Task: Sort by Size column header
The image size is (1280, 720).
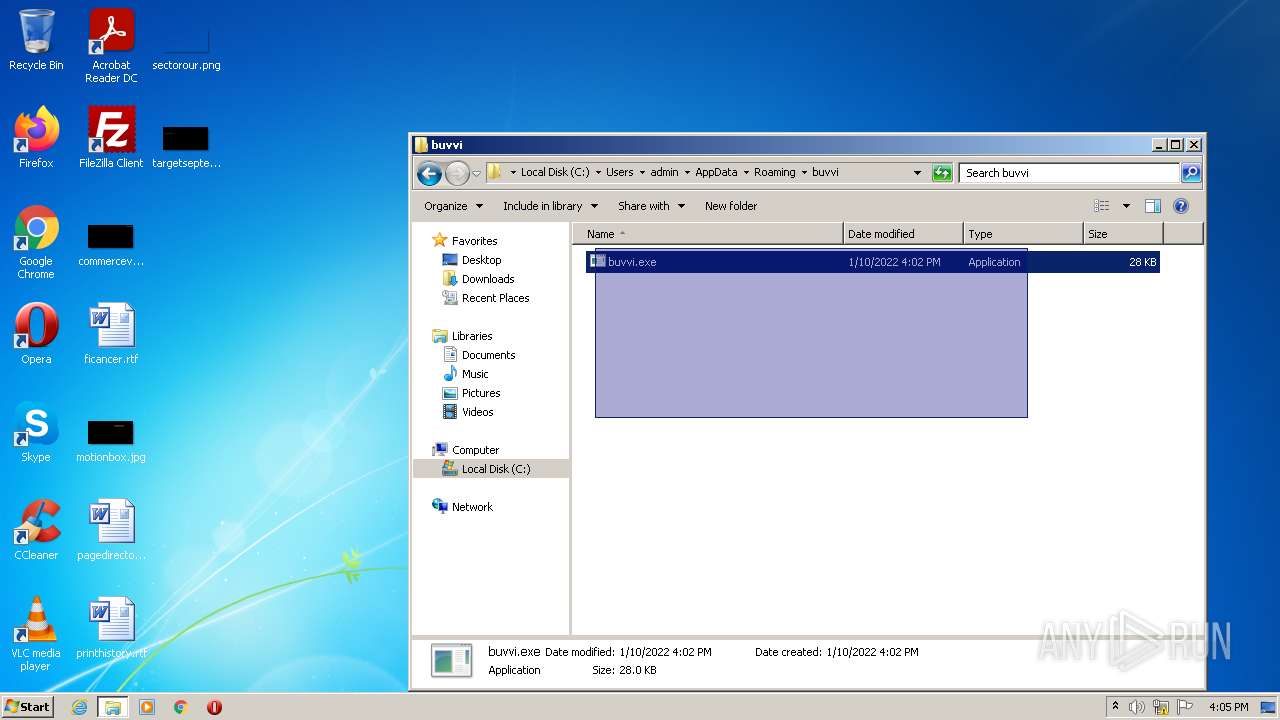Action: (x=1123, y=234)
